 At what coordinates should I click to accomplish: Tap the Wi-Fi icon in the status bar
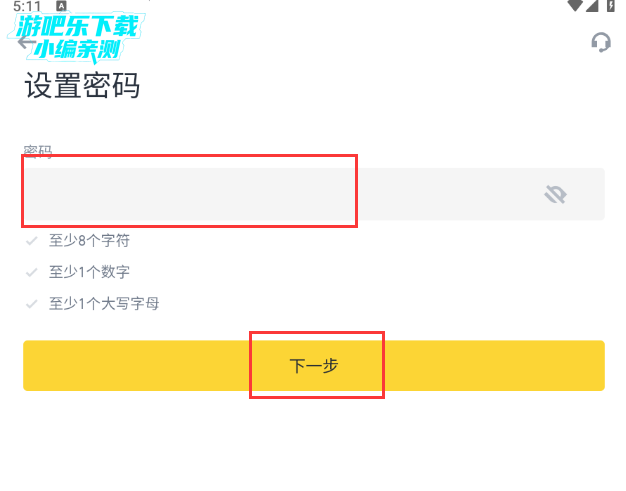pos(575,6)
